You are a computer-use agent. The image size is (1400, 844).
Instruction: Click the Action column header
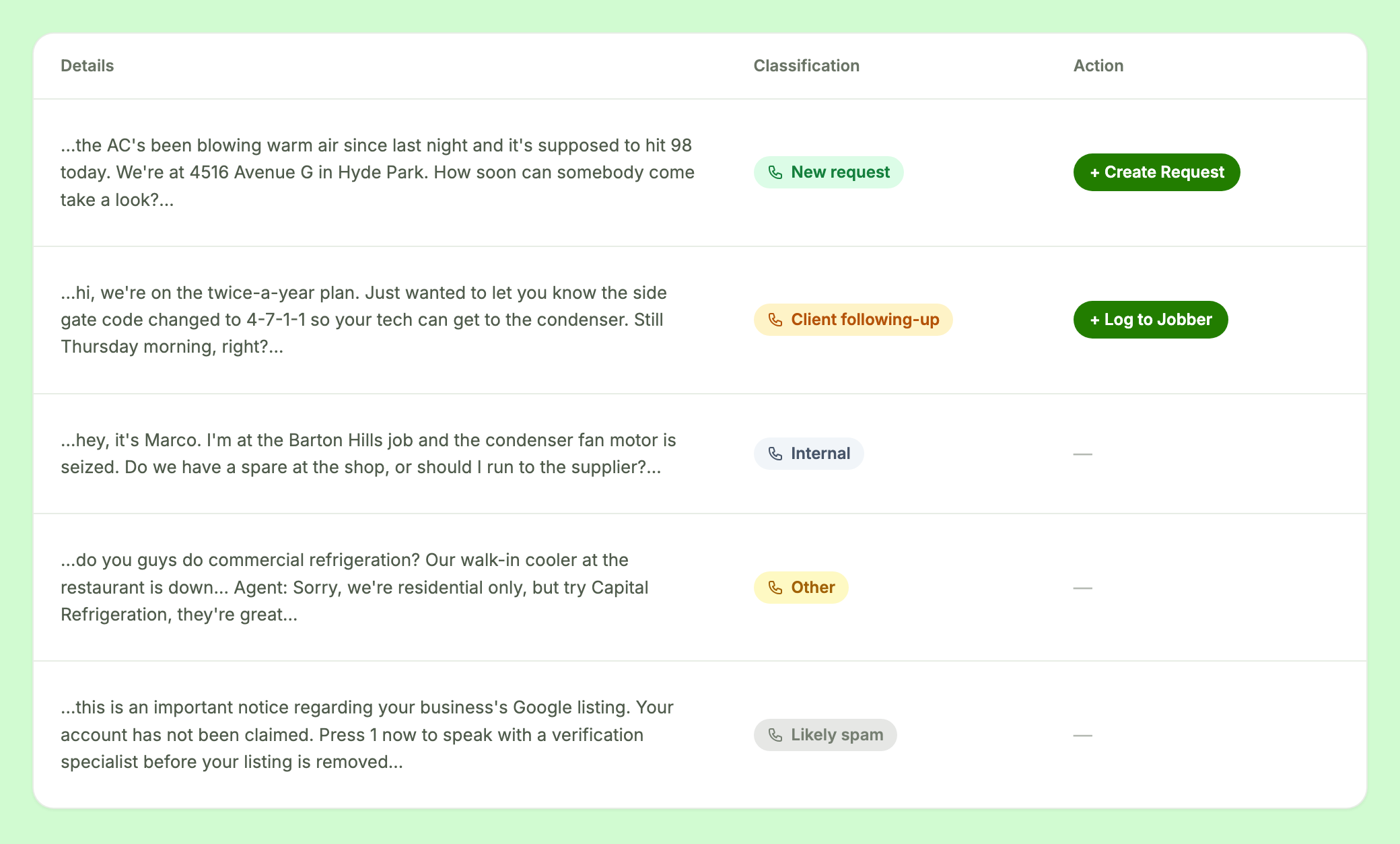pos(1098,66)
